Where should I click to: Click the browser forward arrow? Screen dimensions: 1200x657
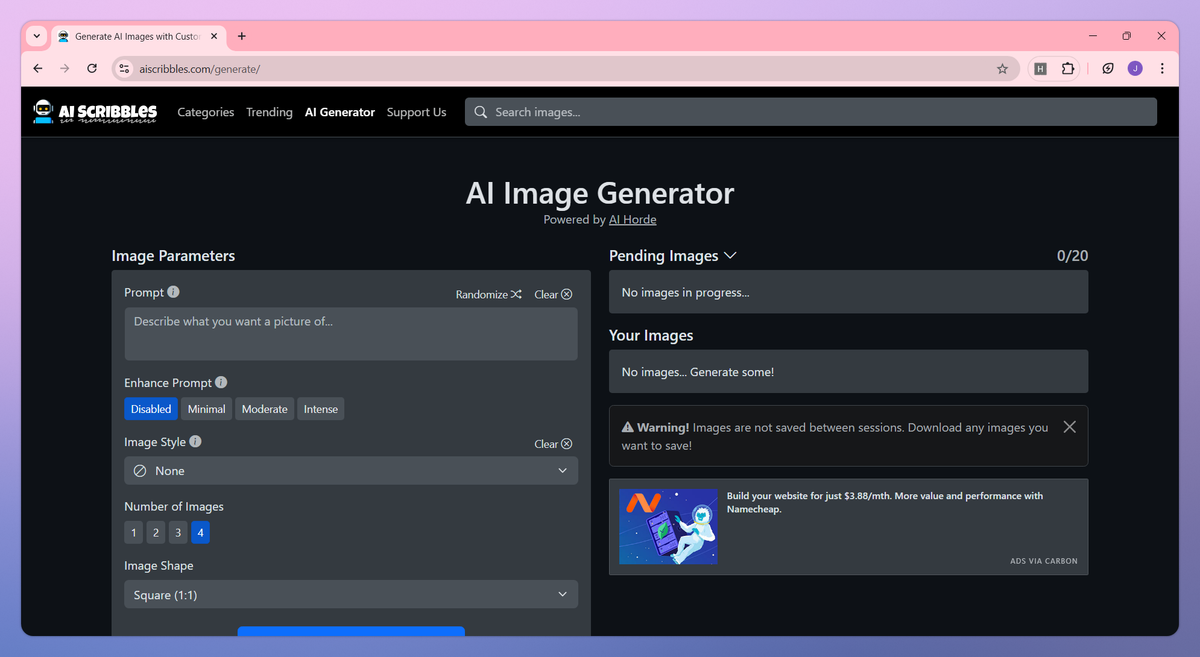point(65,69)
